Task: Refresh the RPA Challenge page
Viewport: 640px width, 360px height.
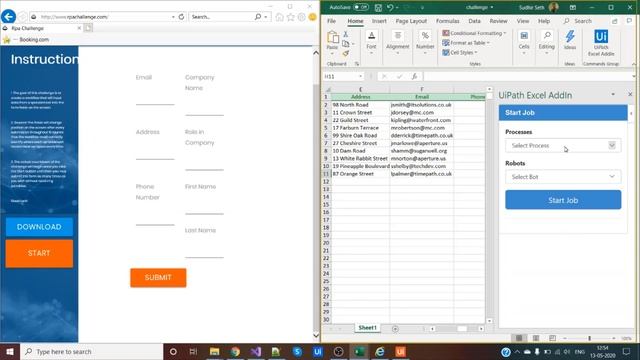Action: [181, 17]
